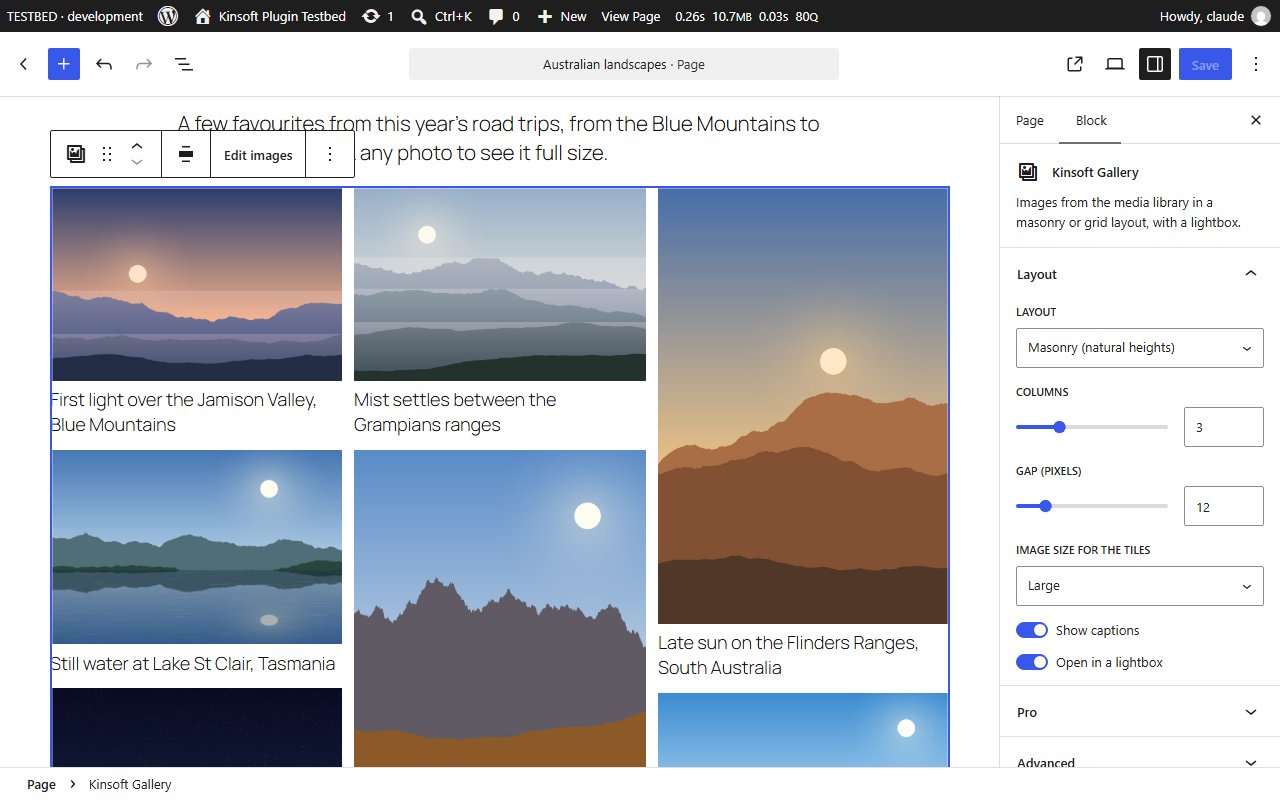Screen dimensions: 1280x800
Task: Open the device preview options
Action: (x=1115, y=64)
